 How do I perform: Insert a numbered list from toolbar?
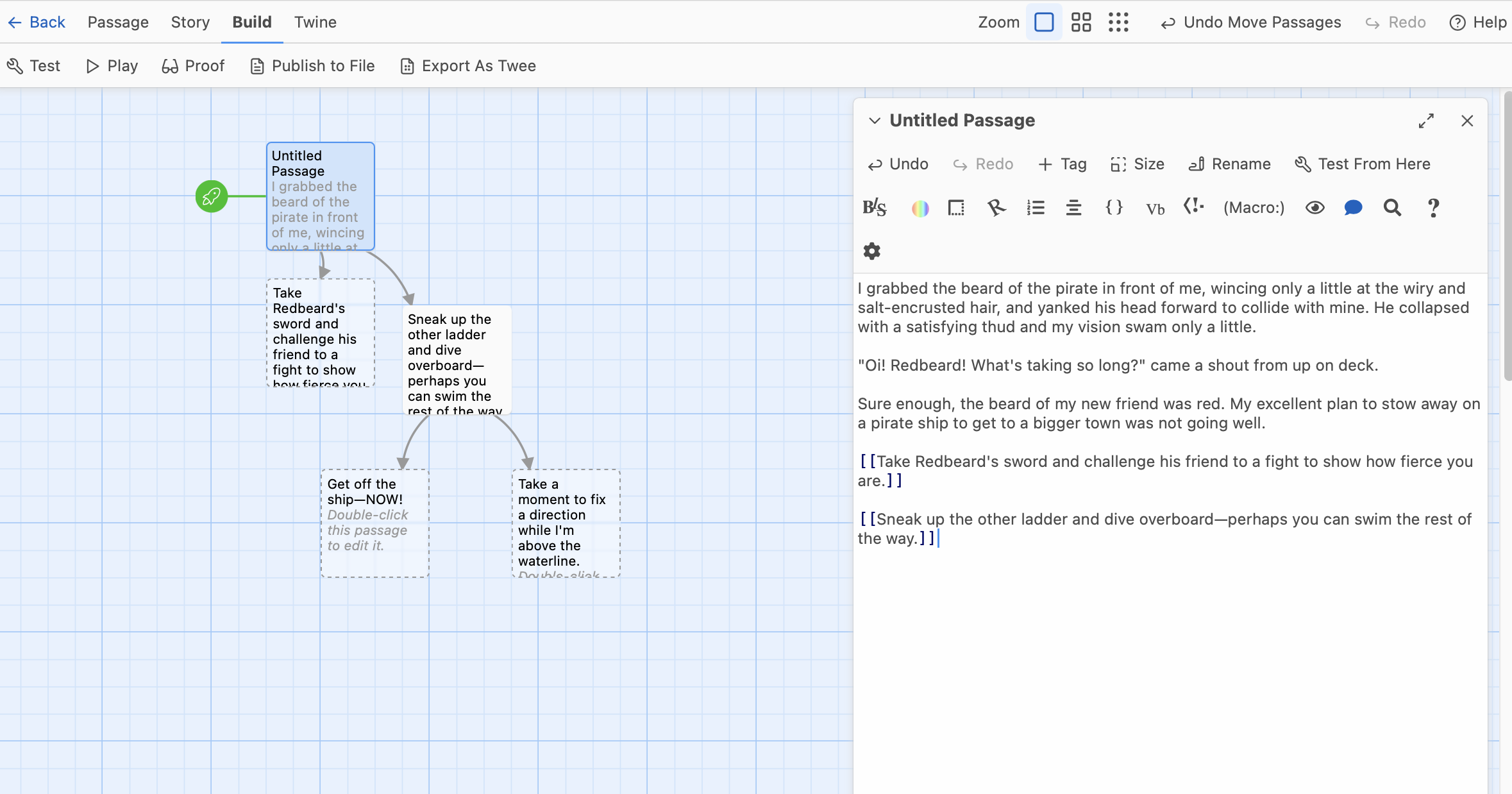click(x=1036, y=208)
